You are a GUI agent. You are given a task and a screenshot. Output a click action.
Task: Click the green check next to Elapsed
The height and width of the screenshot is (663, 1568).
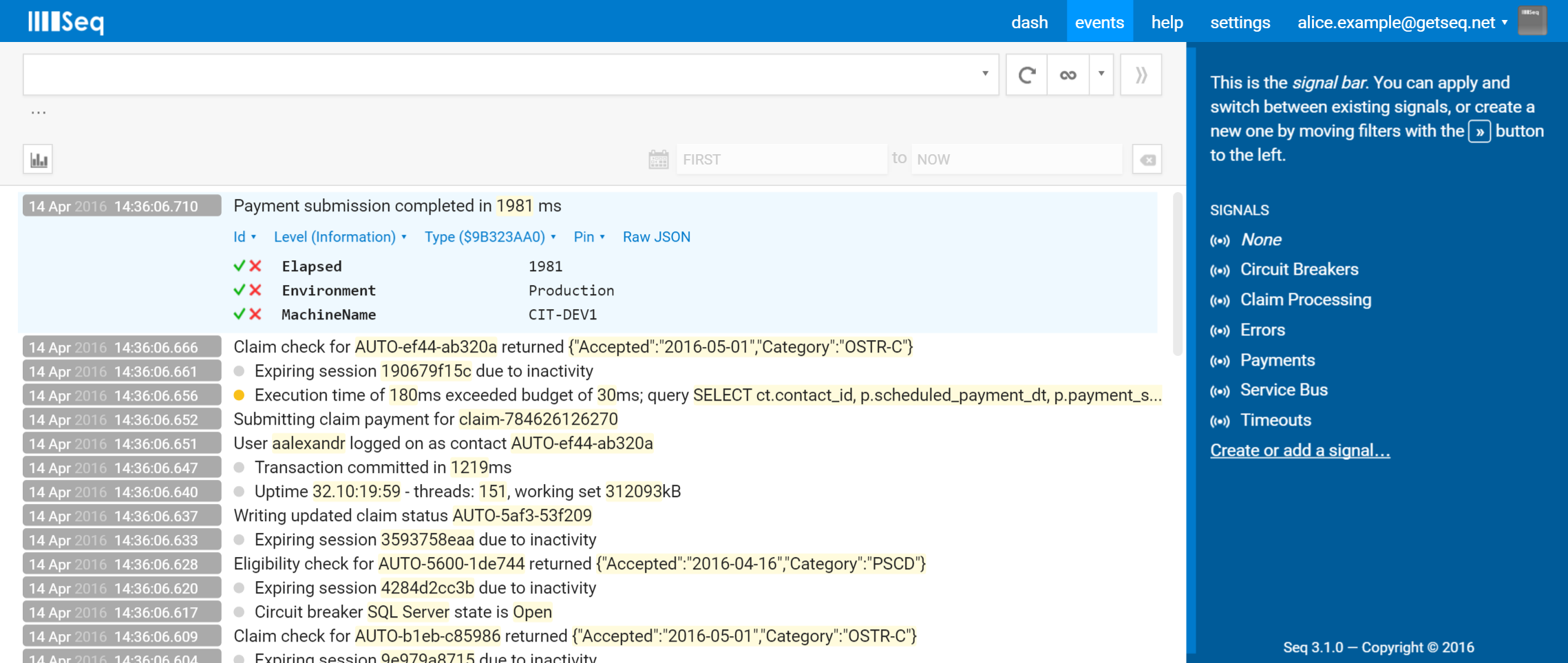[240, 266]
